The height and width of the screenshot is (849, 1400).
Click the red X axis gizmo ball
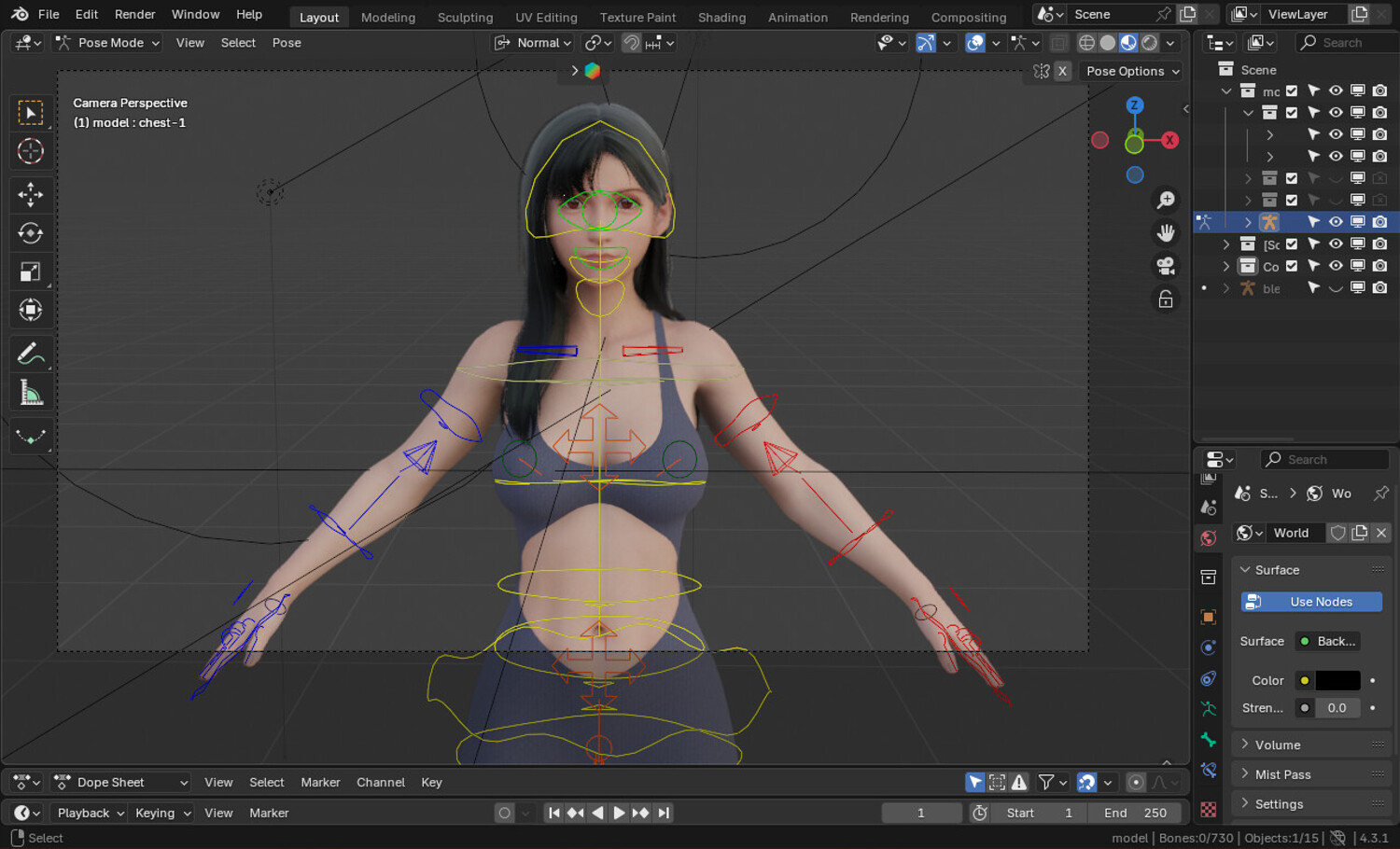(1169, 140)
